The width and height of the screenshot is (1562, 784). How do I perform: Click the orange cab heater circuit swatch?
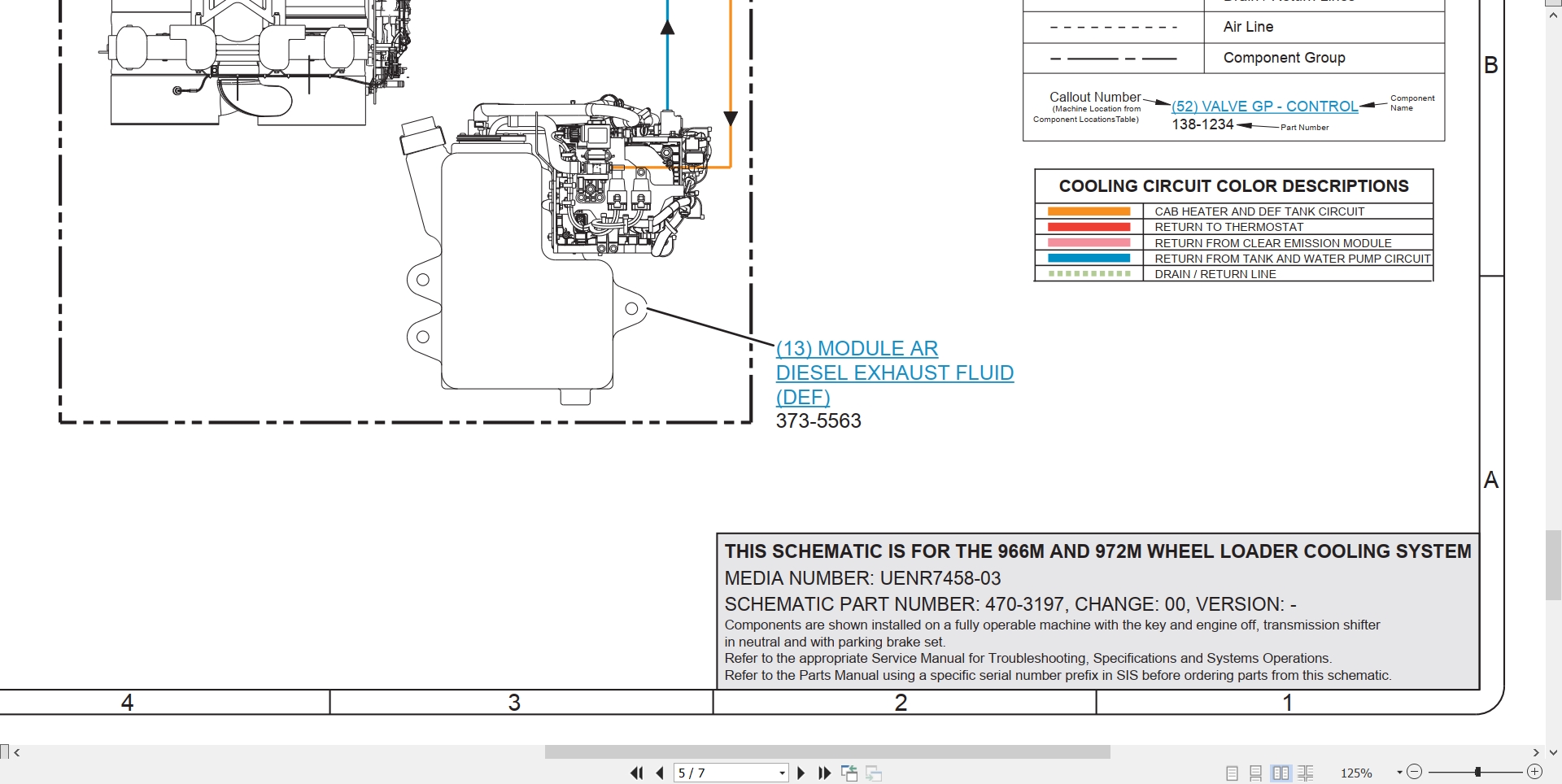point(1089,211)
